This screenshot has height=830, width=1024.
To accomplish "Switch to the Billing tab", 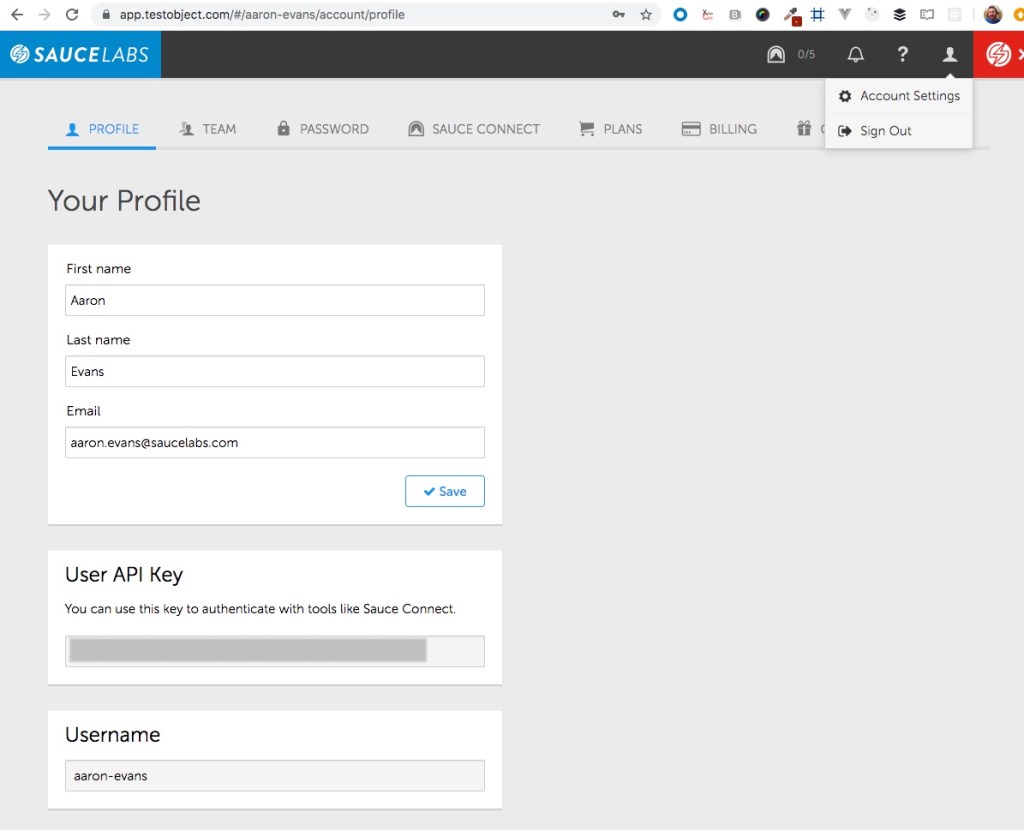I will click(720, 129).
